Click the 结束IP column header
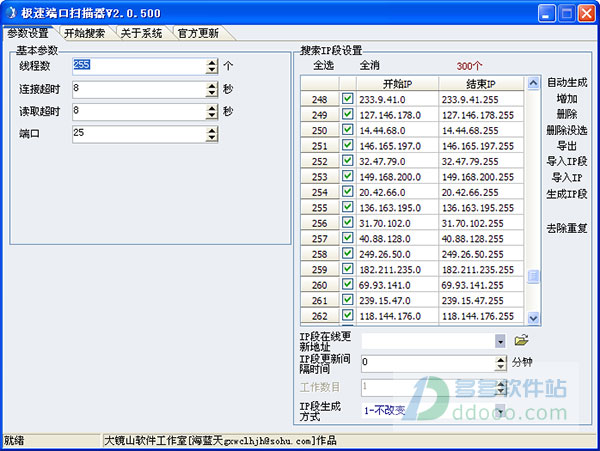Screen dimensions: 600x451 click(481, 83)
